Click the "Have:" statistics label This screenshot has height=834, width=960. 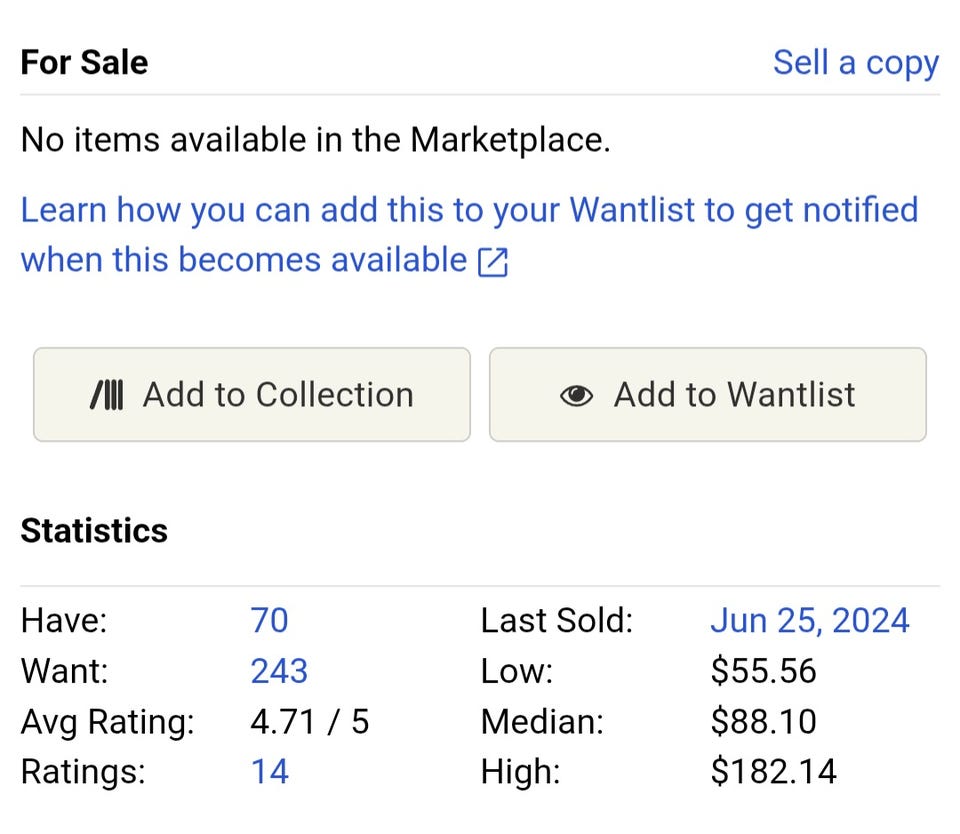[x=63, y=621]
